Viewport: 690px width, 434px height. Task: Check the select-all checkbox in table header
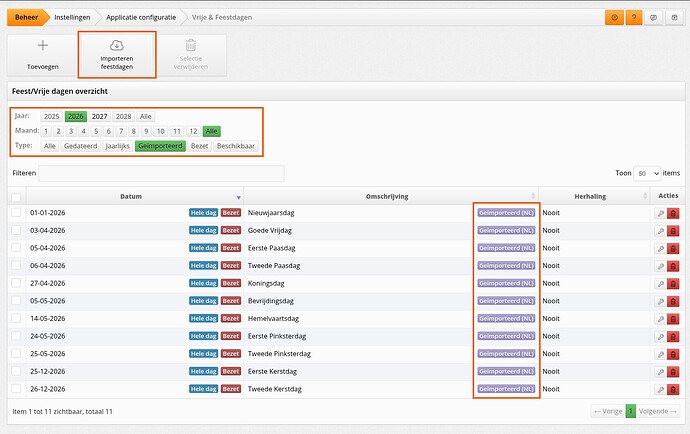[x=16, y=196]
